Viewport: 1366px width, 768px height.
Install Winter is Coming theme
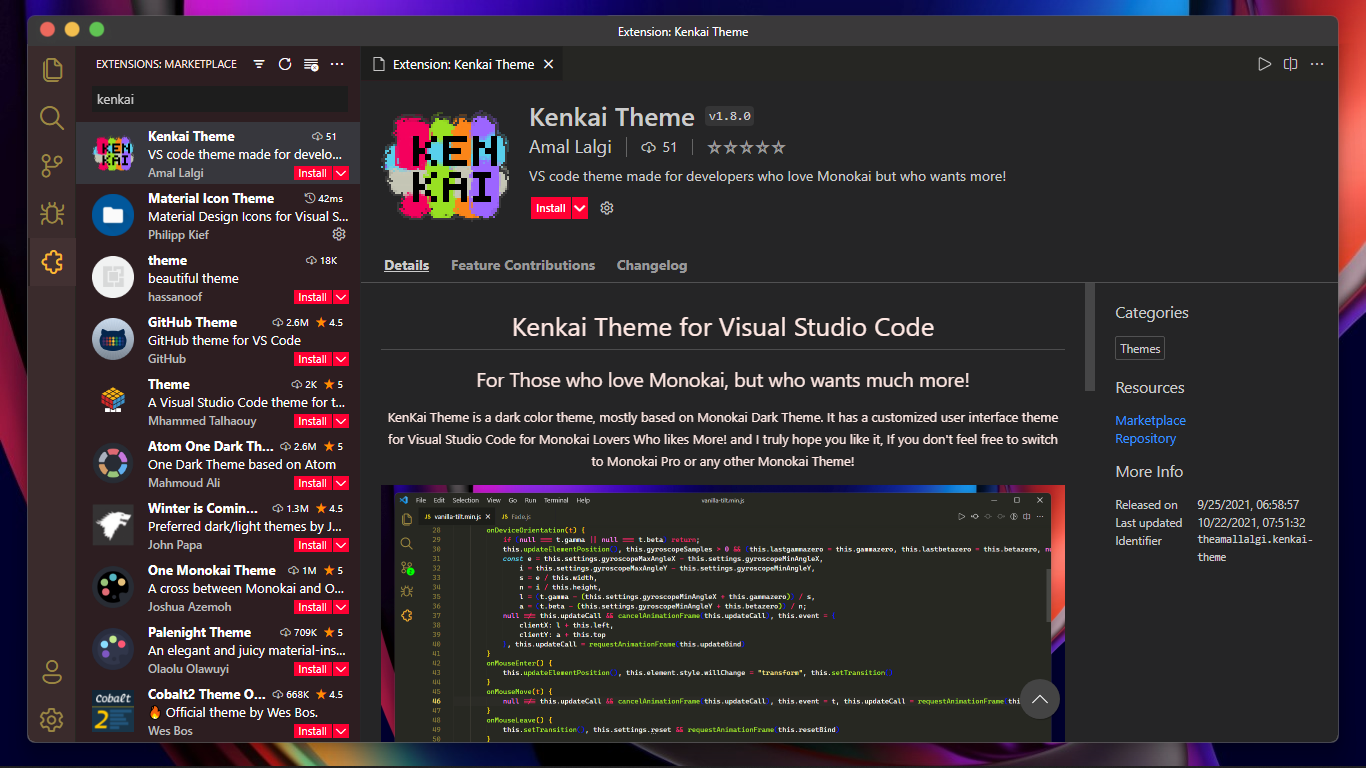[x=313, y=545]
